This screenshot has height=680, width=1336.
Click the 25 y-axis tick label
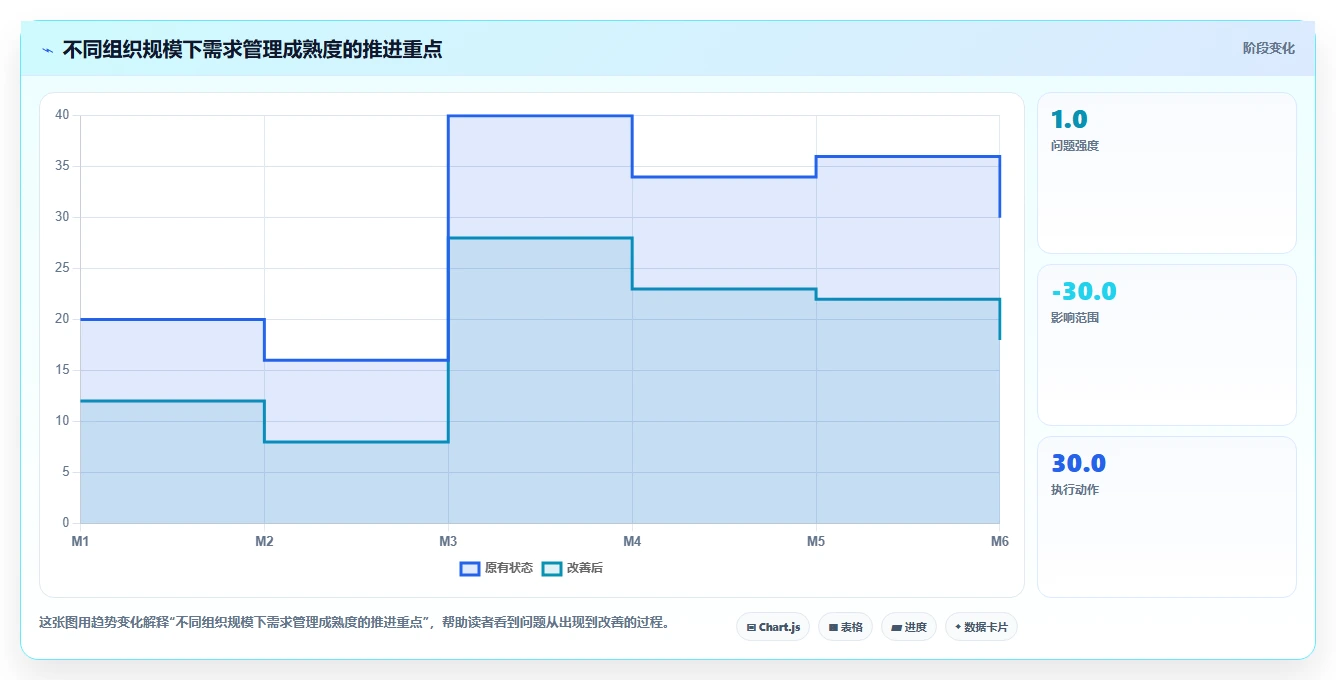point(62,268)
